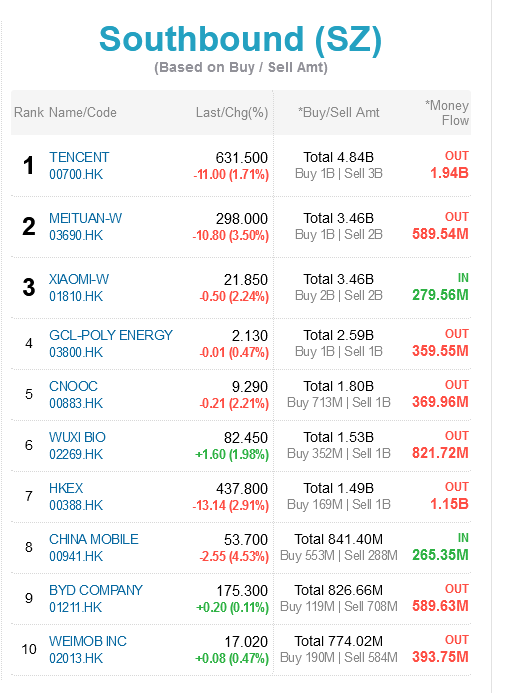Select the GCL-POLY ENERGY link
The image size is (522, 693).
point(111,335)
